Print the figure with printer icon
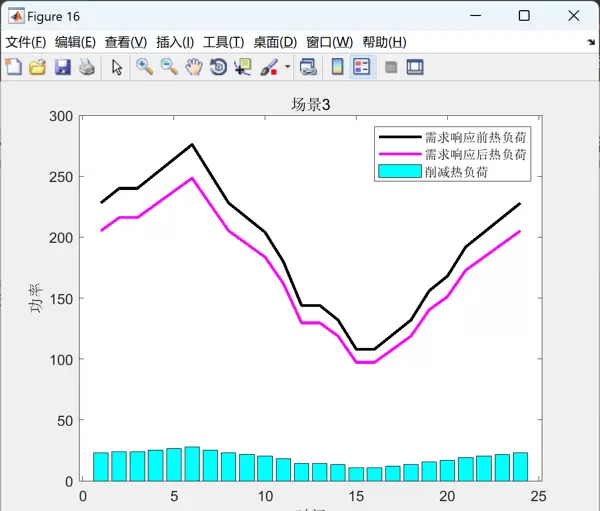This screenshot has width=600, height=511. click(86, 67)
